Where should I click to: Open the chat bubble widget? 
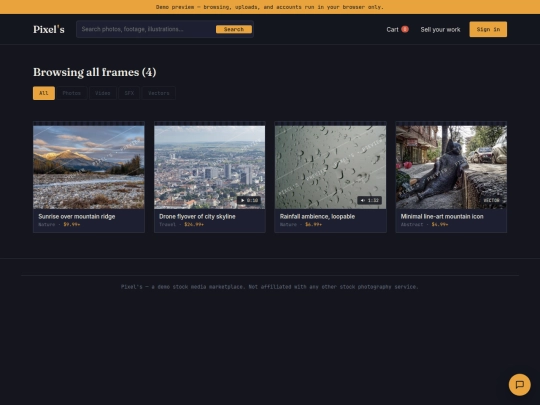point(519,384)
